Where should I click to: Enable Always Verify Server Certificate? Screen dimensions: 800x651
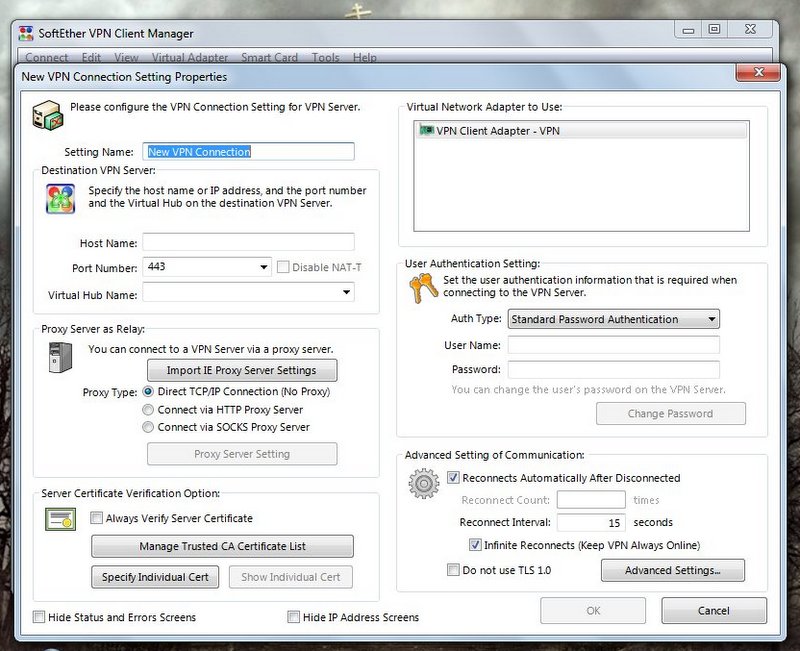[x=96, y=518]
